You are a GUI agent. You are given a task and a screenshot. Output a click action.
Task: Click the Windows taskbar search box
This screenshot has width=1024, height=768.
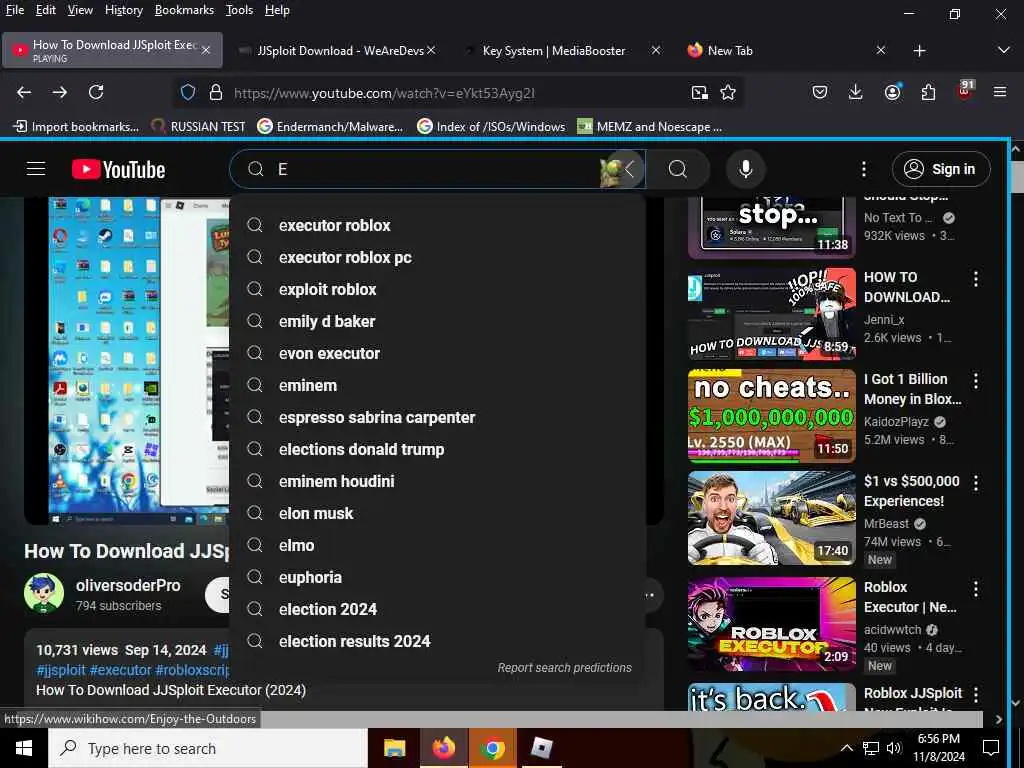(x=208, y=748)
